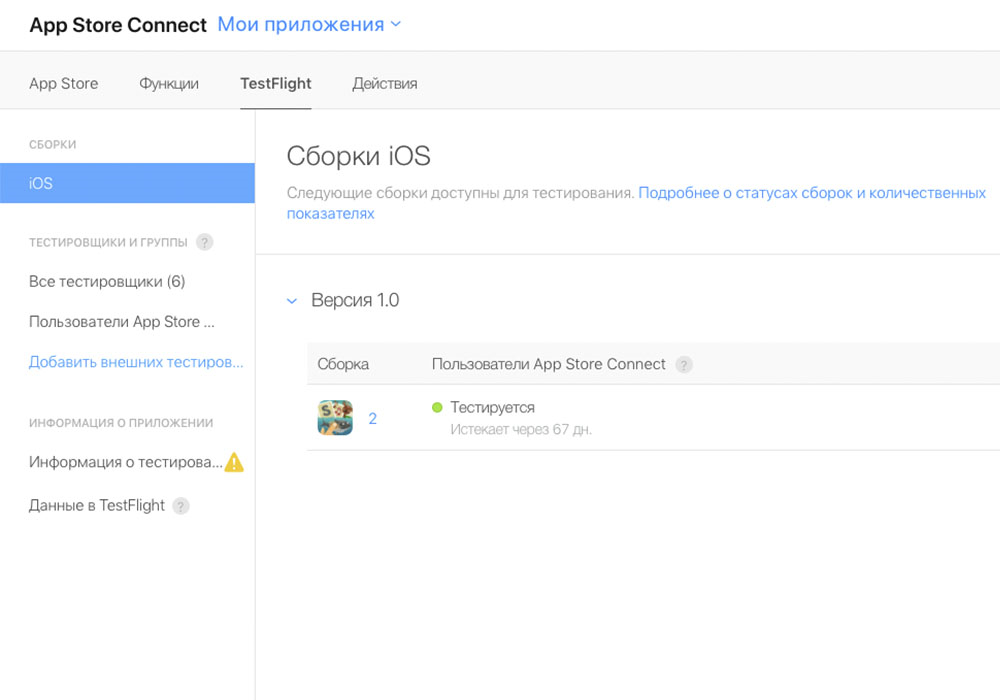1000x700 pixels.
Task: Select iOS under Сборки sidebar
Action: (128, 183)
